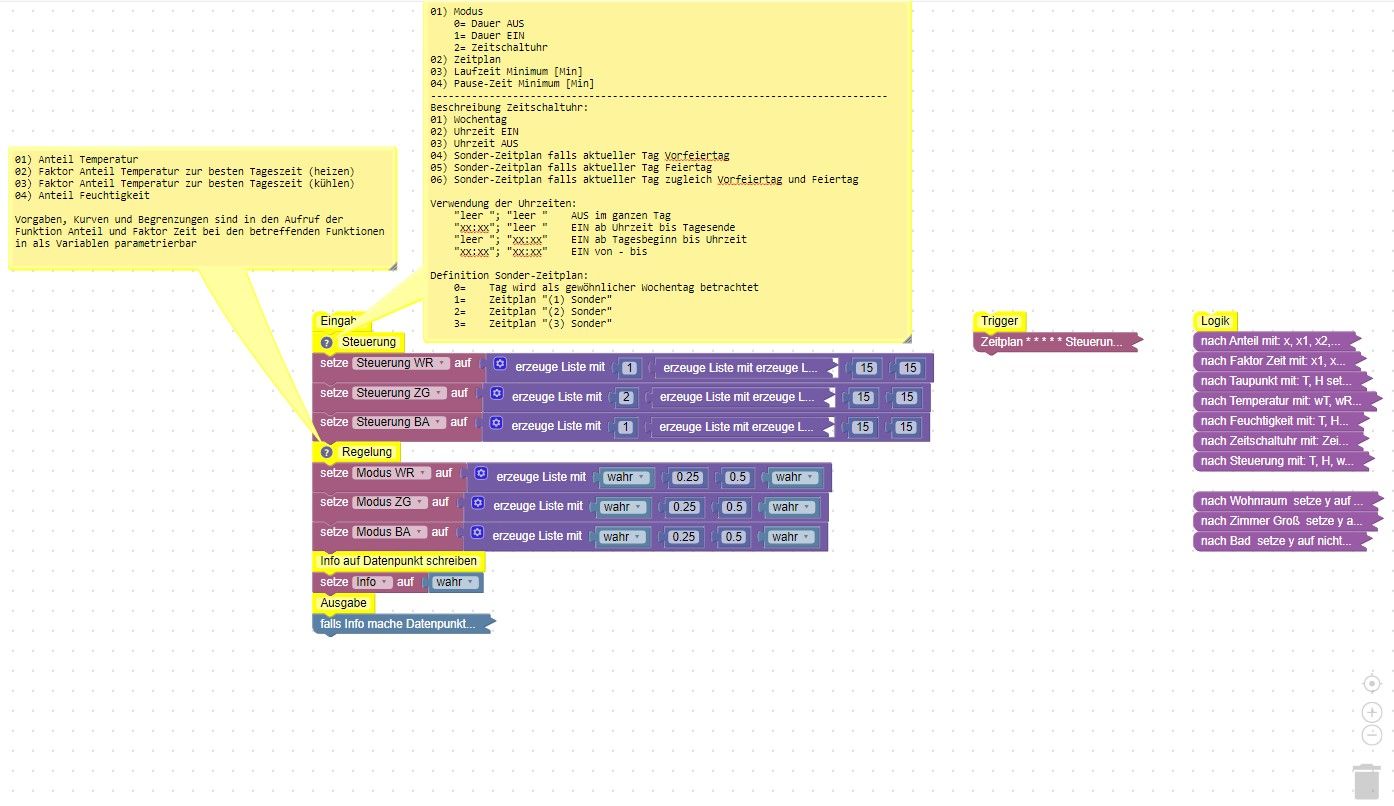Viewport: 1394px width, 806px height.
Task: Click the 'Definition Sonder-Zeitplan:' note heading
Action: coord(509,275)
